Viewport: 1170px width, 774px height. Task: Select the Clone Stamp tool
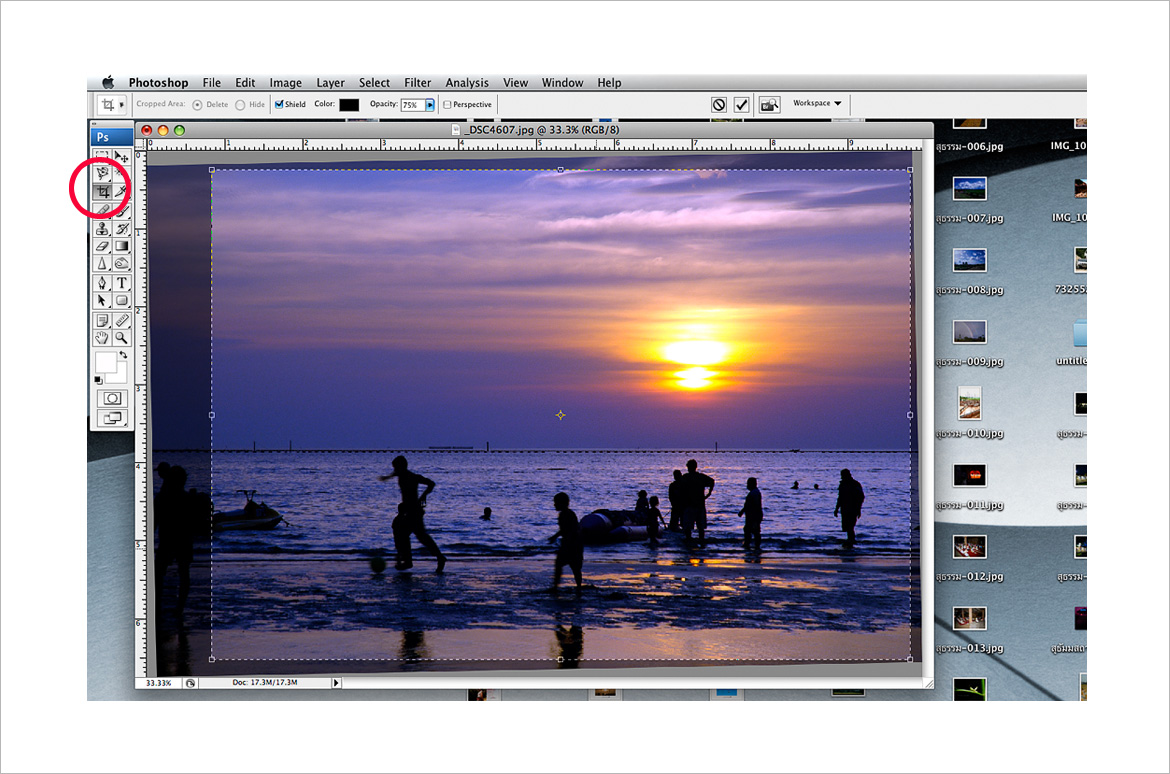(102, 228)
